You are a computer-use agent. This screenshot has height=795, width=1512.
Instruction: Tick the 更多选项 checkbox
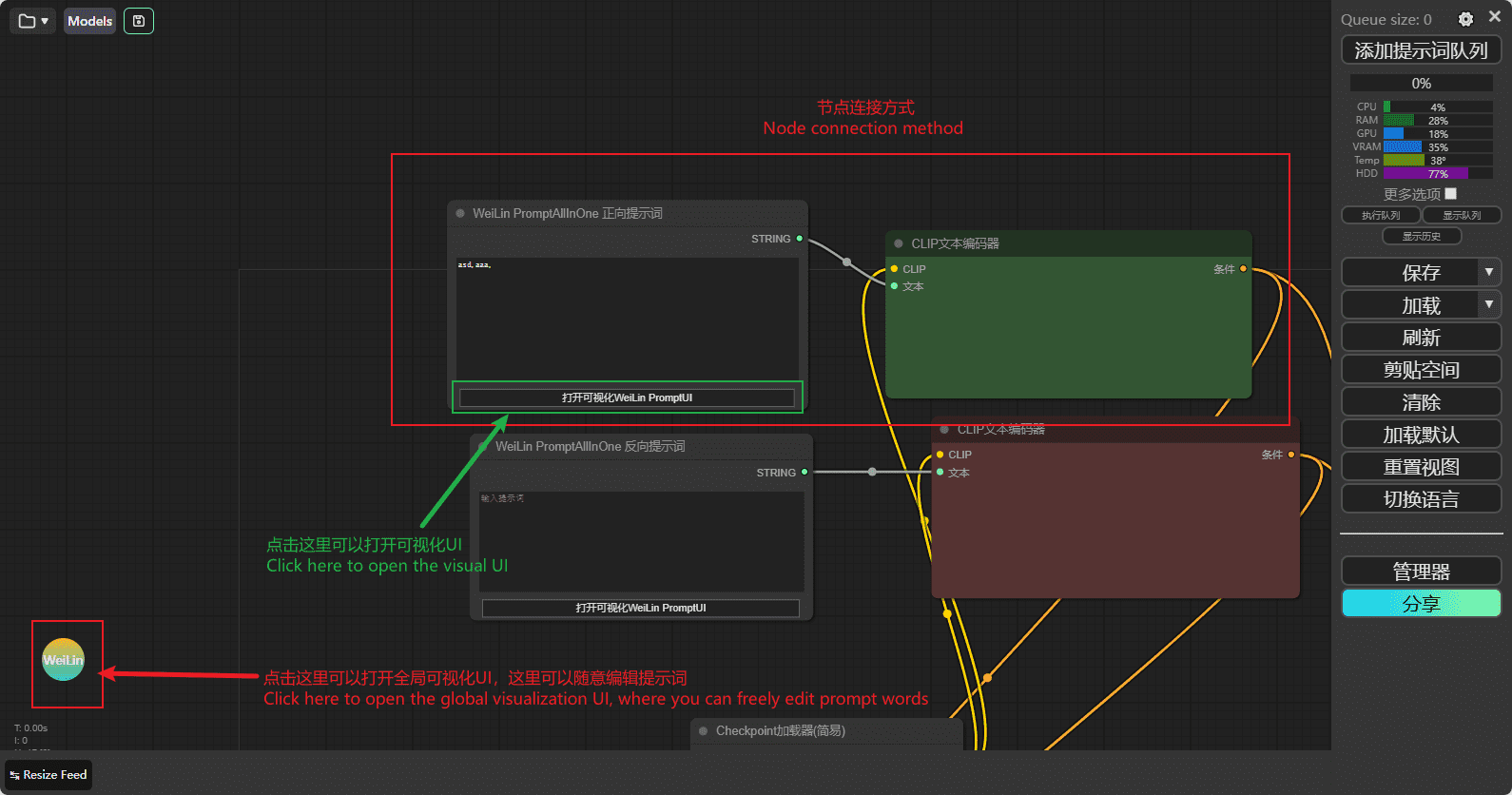click(x=1450, y=194)
